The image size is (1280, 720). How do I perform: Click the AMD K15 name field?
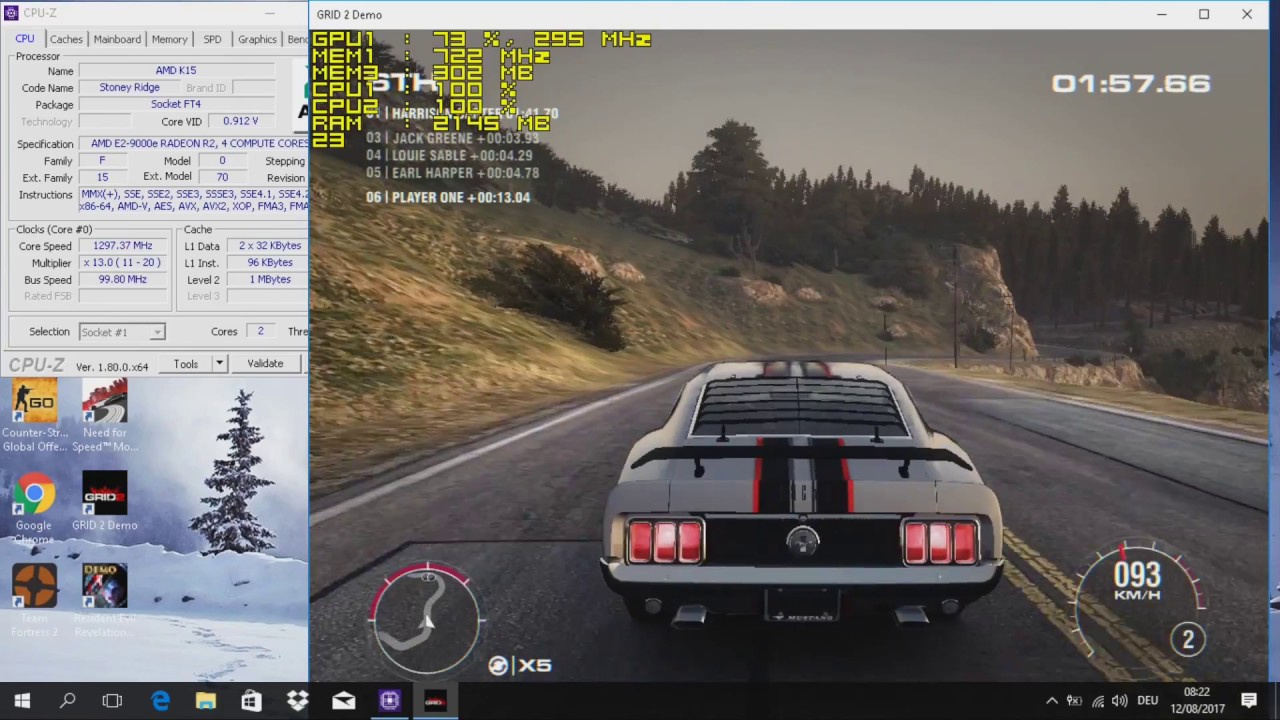coord(176,71)
